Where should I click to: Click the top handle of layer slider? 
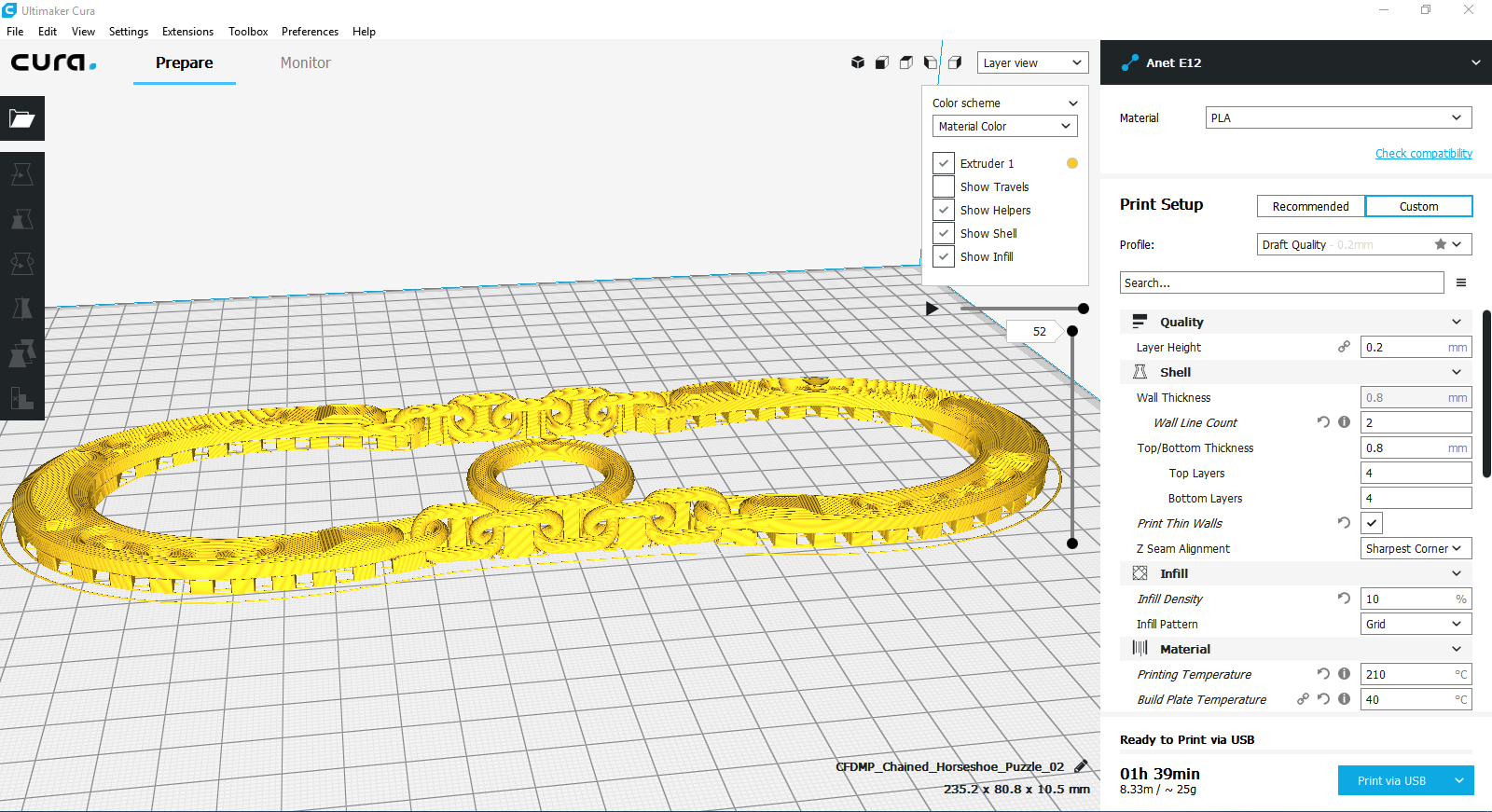tap(1072, 331)
